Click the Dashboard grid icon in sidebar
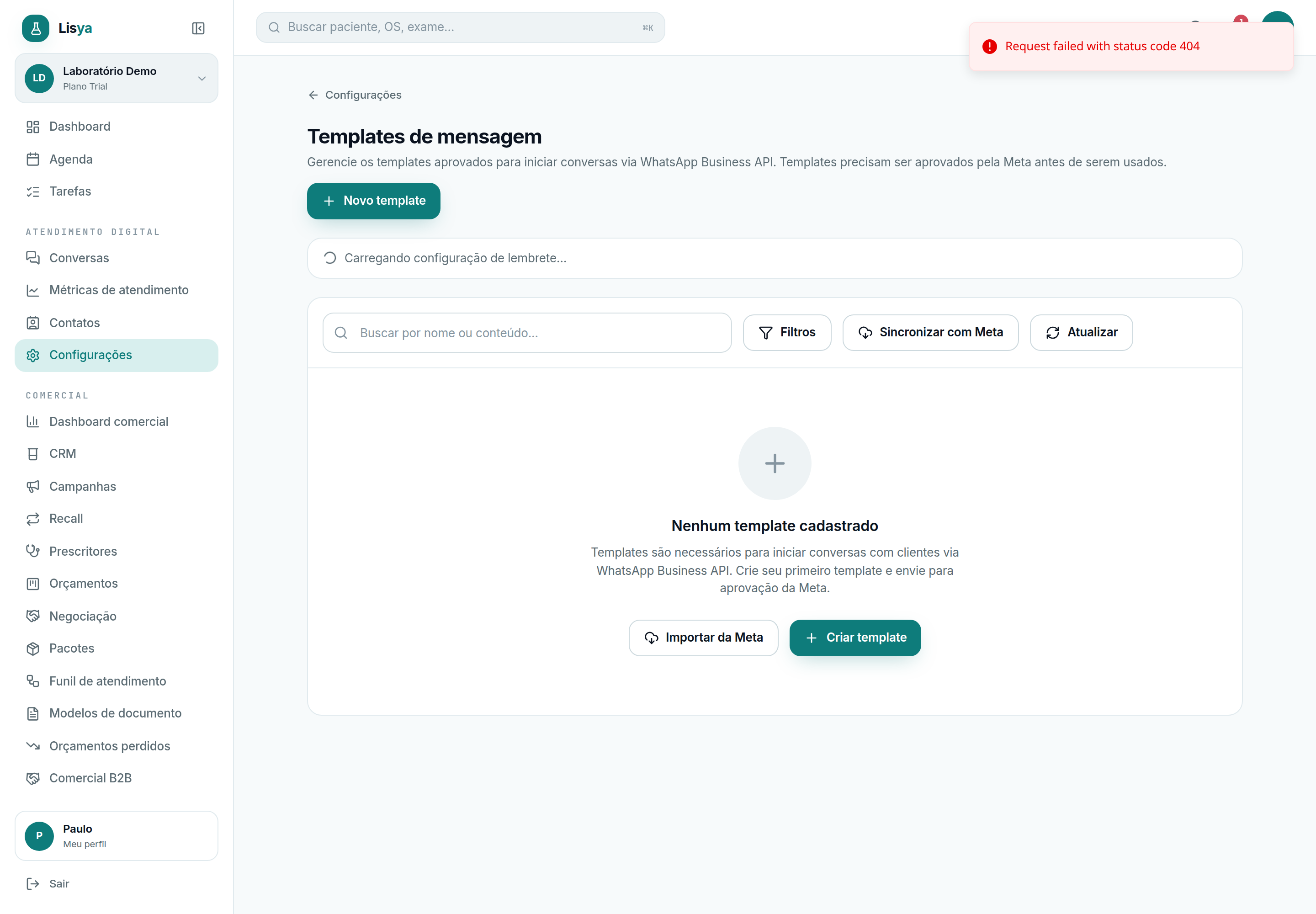1316x914 pixels. point(32,127)
